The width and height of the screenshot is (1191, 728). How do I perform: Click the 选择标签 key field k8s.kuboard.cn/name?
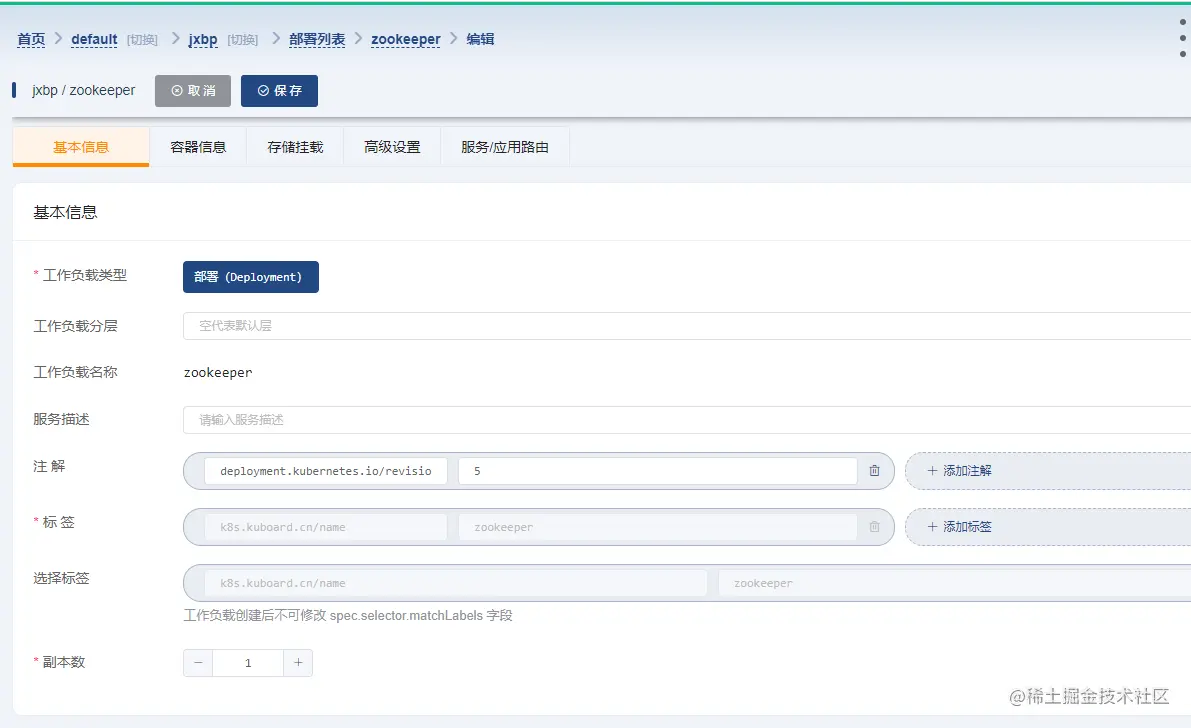point(456,584)
